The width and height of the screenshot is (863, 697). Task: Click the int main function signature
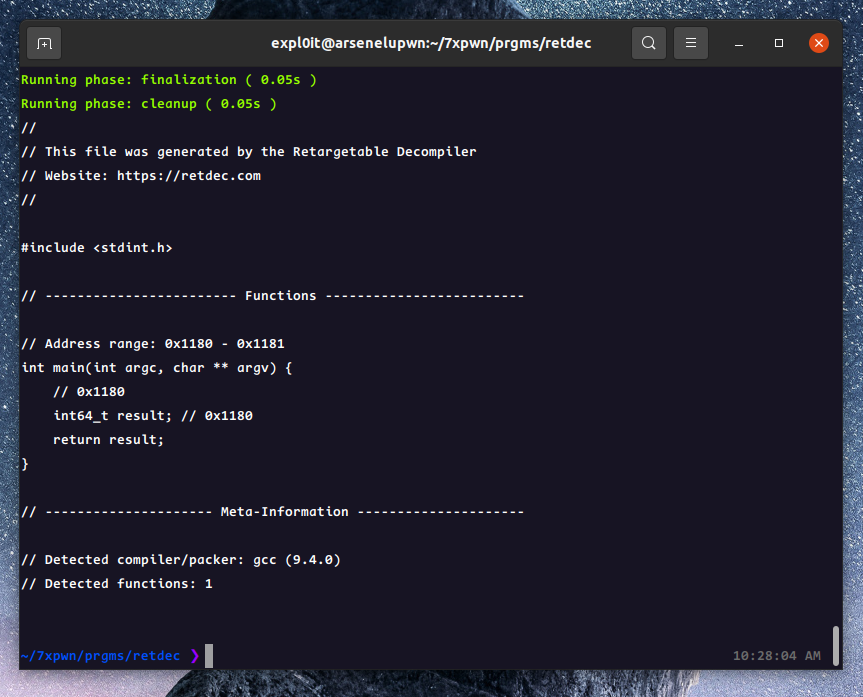click(x=157, y=368)
